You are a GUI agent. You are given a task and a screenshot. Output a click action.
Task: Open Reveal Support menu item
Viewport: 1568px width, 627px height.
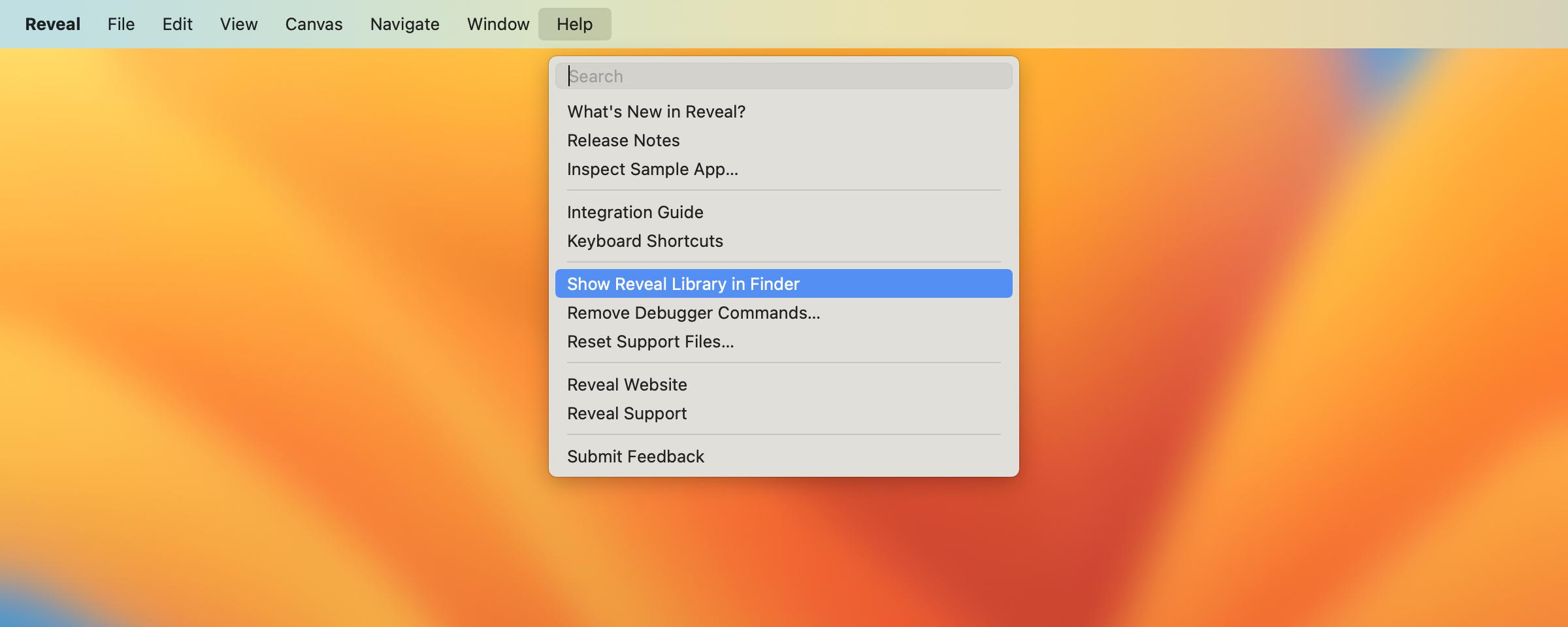[x=783, y=413]
